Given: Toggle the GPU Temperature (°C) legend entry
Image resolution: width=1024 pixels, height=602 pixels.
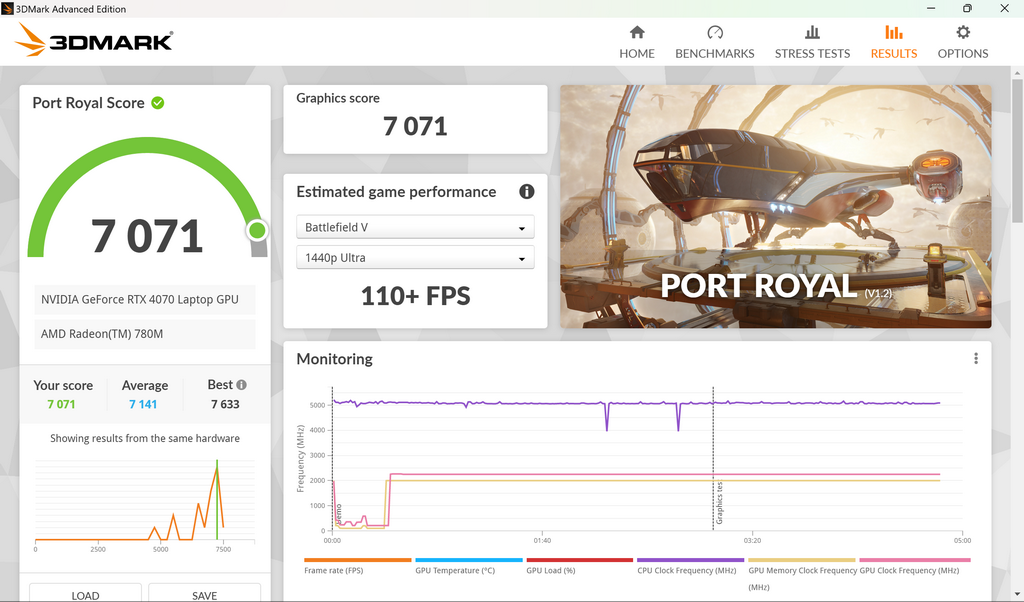Looking at the screenshot, I should [468, 565].
